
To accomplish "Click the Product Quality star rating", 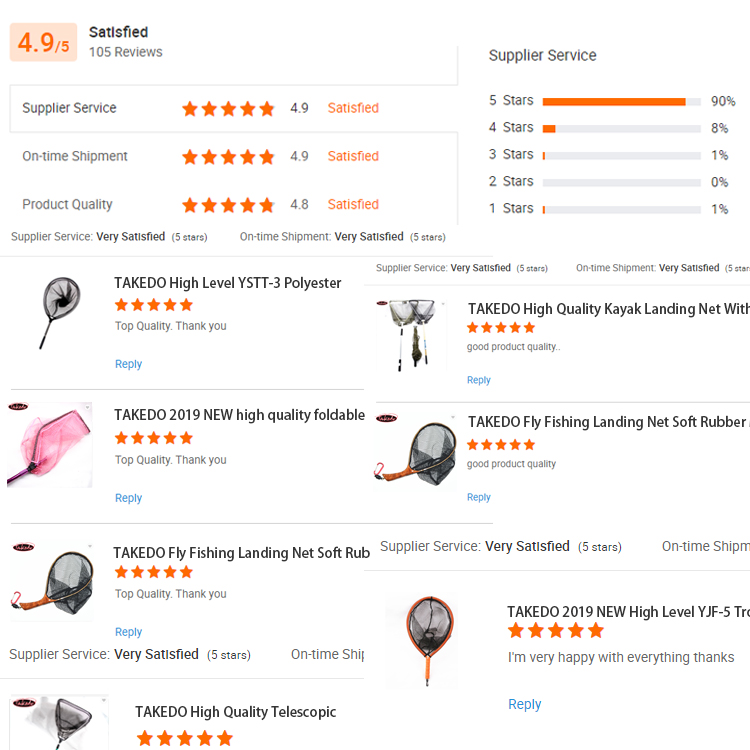I will (228, 205).
